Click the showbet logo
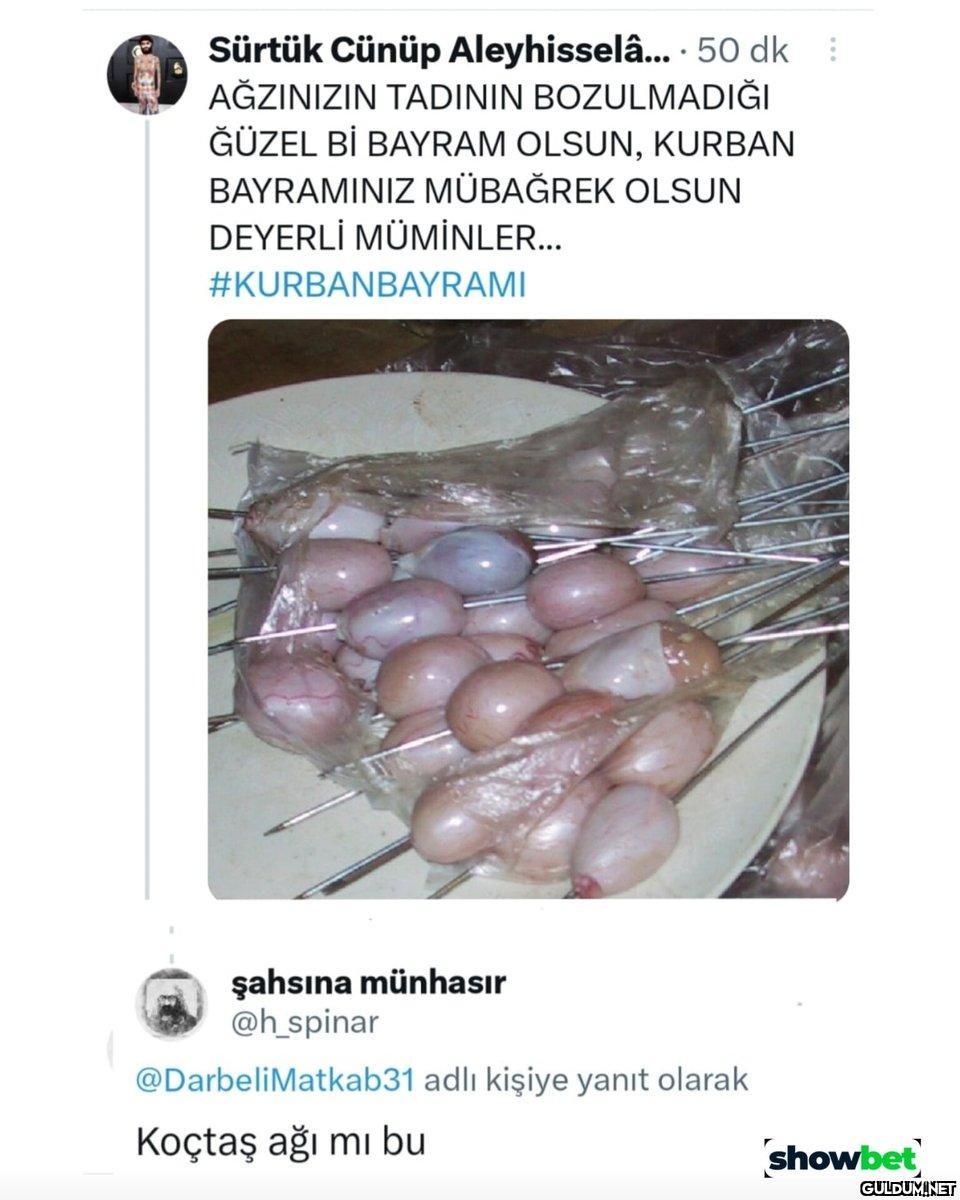The height and width of the screenshot is (1200, 960). click(842, 1158)
